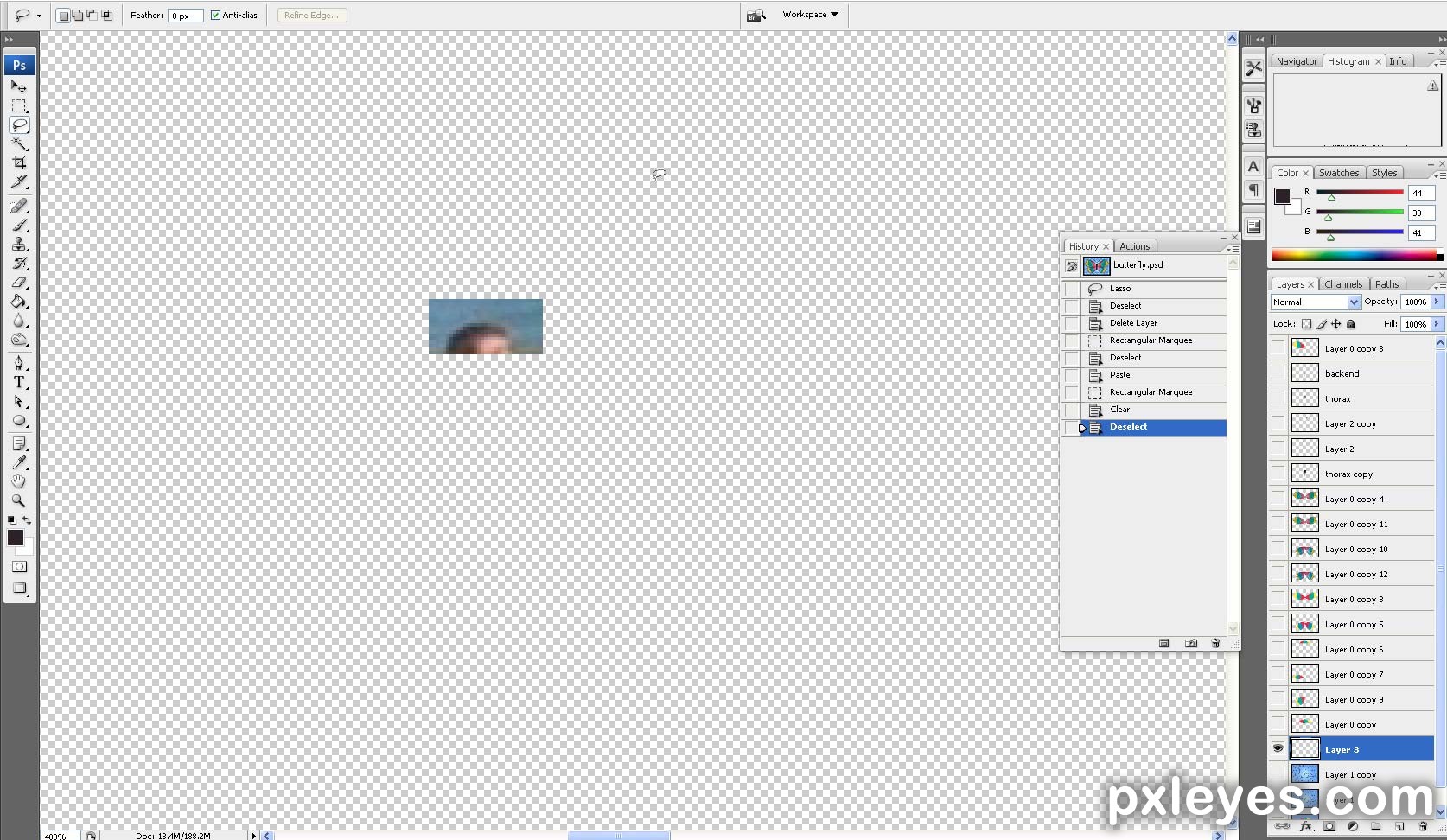This screenshot has width=1447, height=840.
Task: Switch to the Navigator tab
Action: [1297, 61]
